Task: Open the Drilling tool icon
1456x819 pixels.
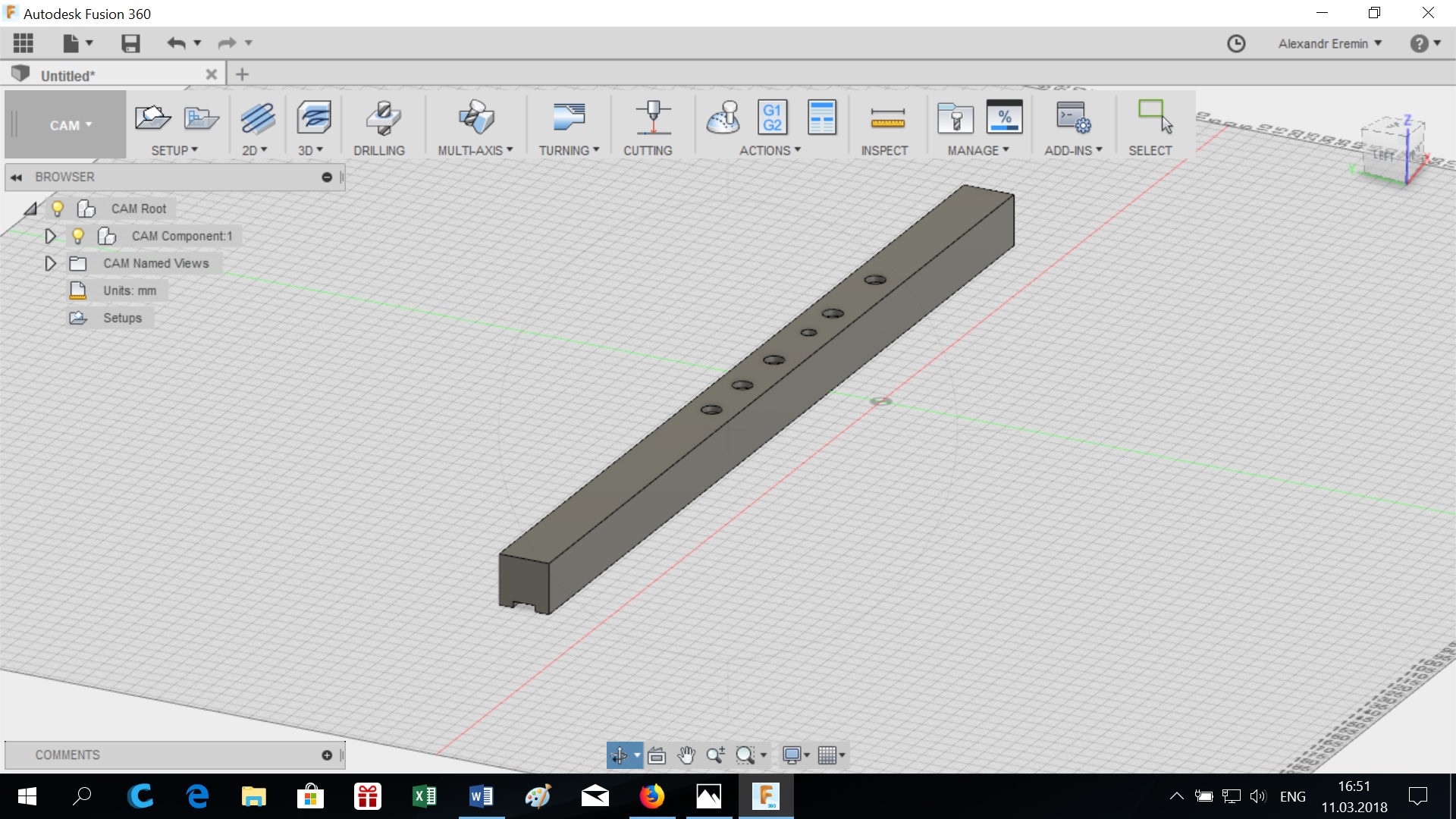Action: [x=382, y=118]
